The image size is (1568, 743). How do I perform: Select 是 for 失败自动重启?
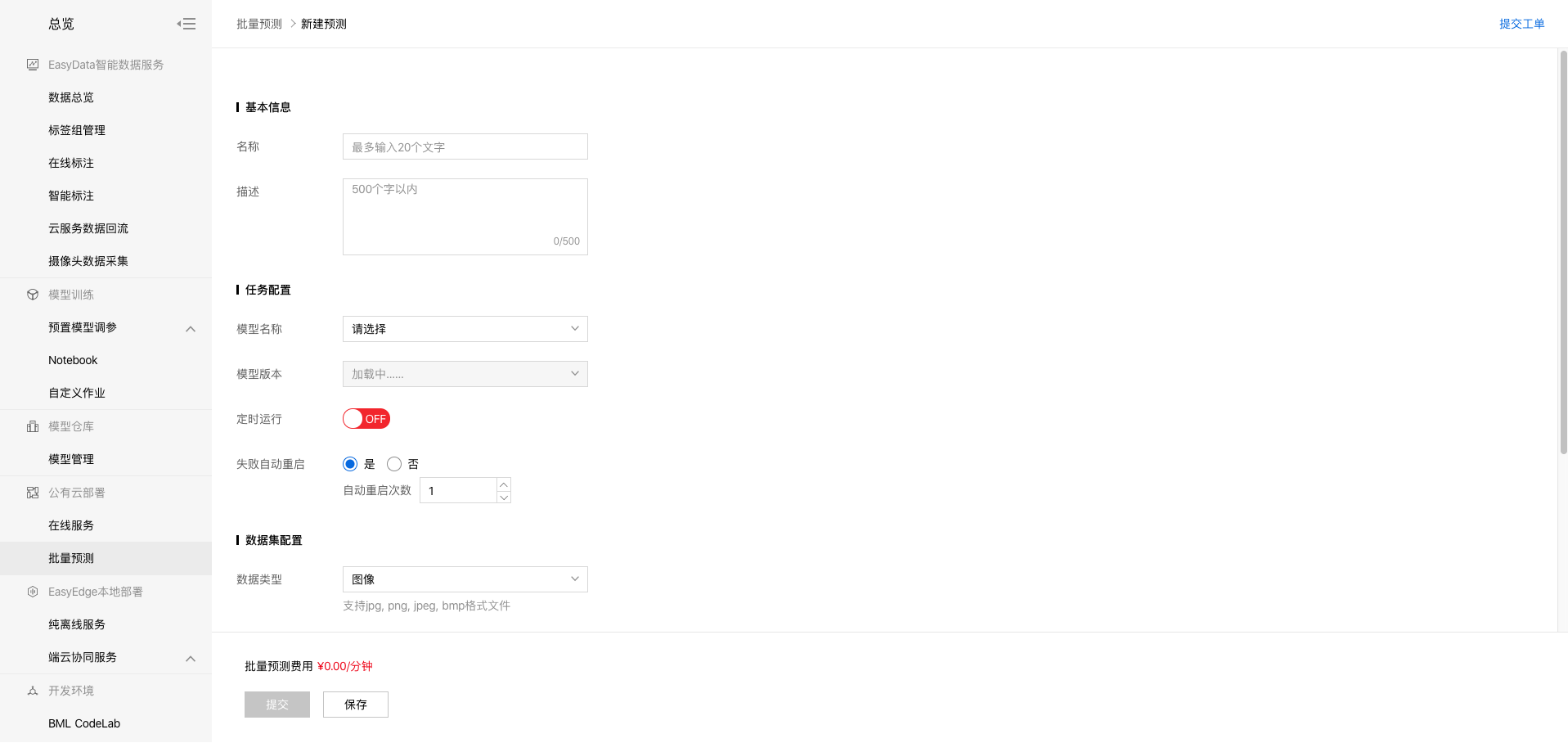pos(350,464)
